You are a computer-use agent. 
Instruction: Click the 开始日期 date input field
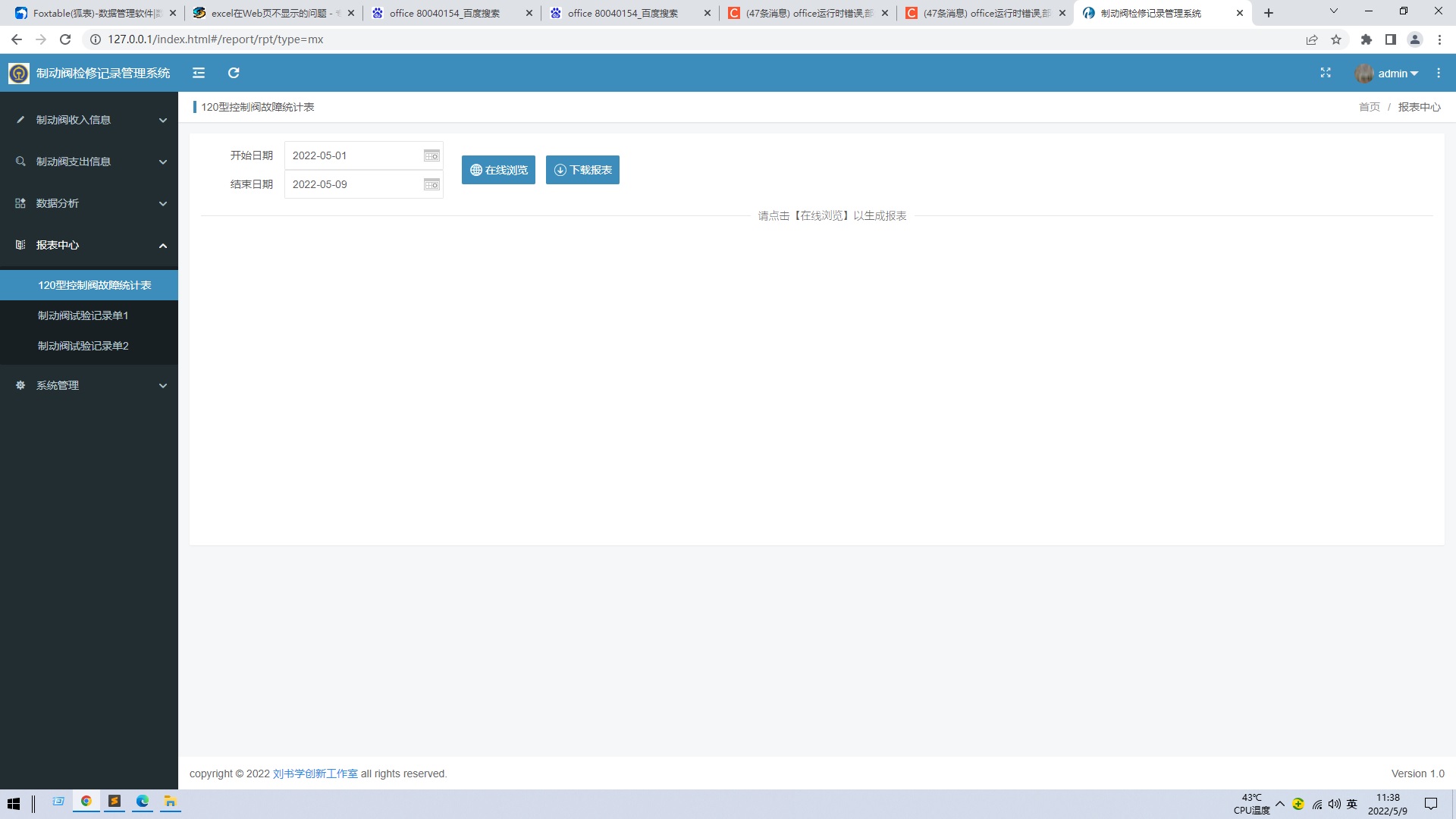coord(363,155)
